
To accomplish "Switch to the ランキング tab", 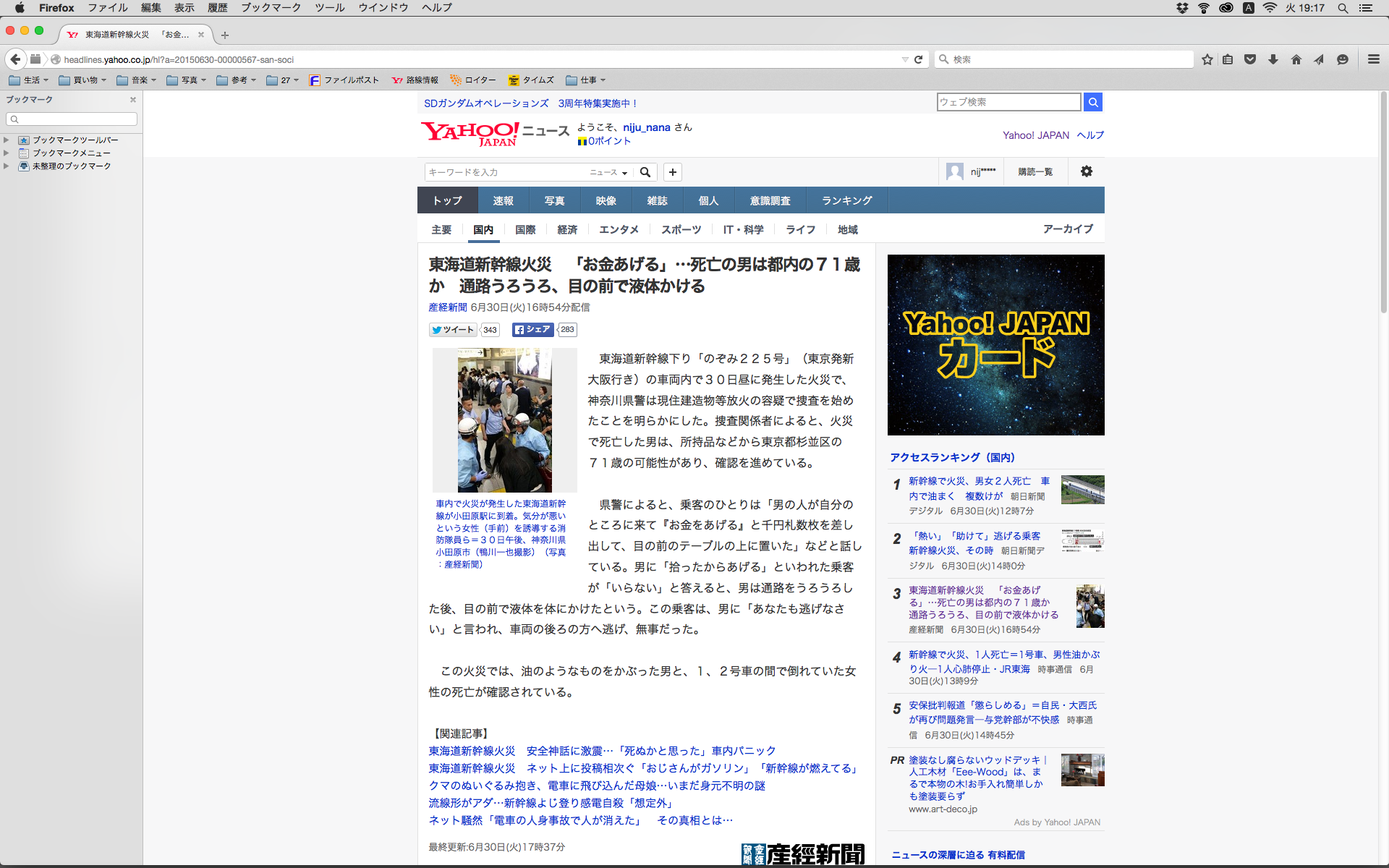I will 846,200.
